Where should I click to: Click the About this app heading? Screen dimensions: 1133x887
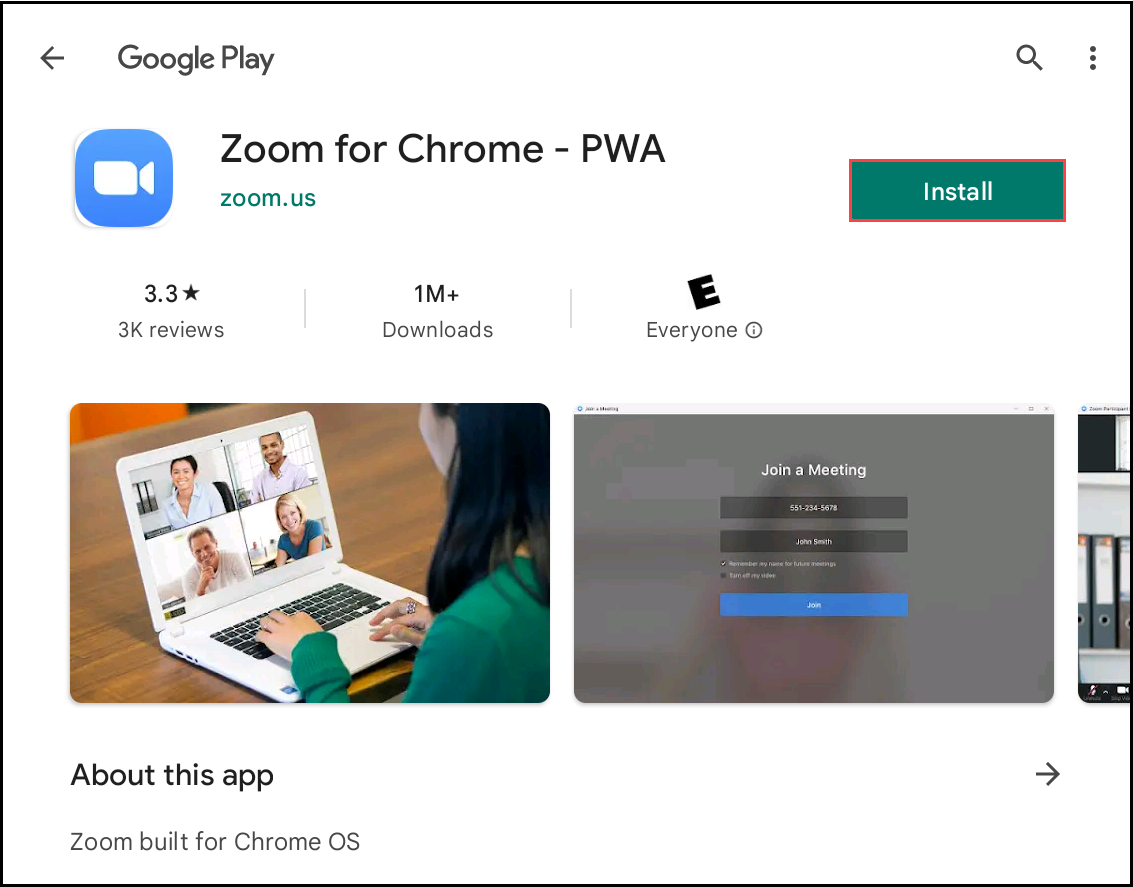172,775
